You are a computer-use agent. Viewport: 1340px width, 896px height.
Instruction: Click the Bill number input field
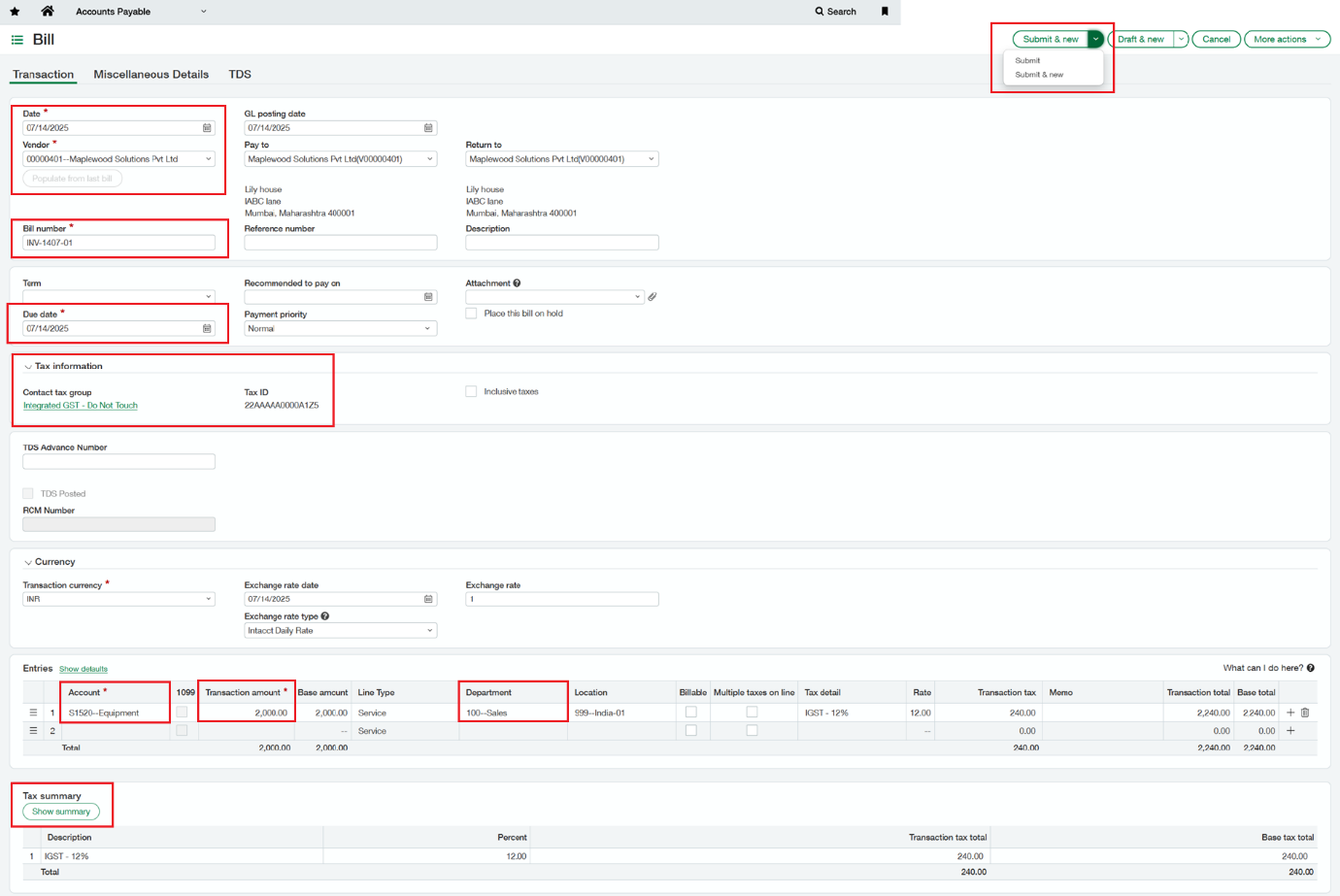click(x=118, y=243)
